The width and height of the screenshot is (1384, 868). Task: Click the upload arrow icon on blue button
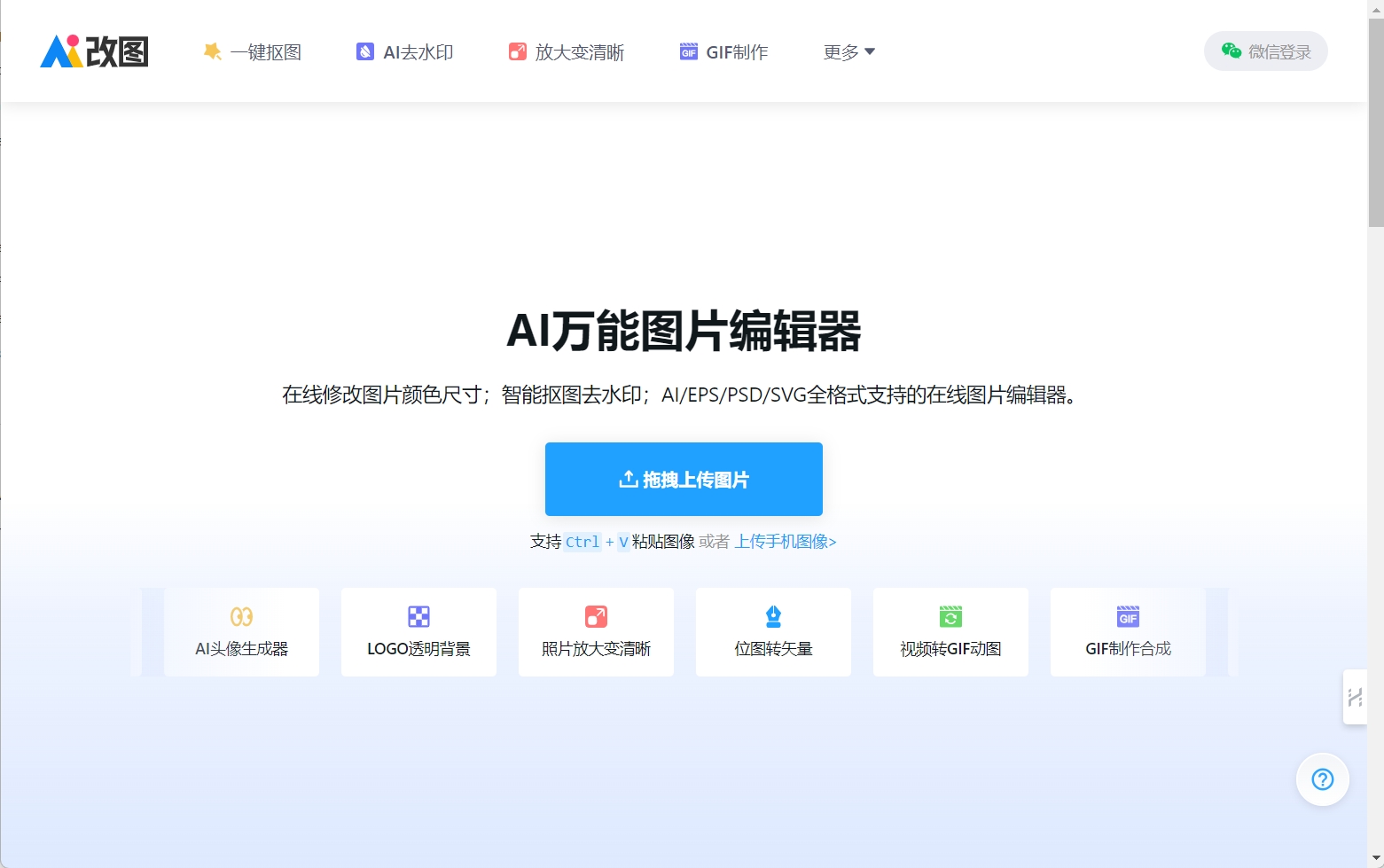pos(629,479)
